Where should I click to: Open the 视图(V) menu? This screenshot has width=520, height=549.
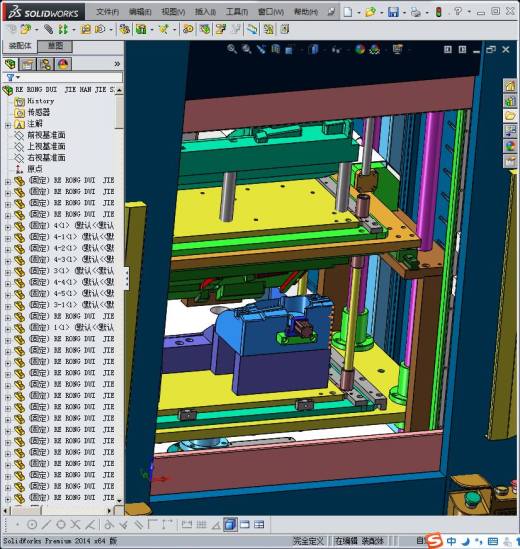pos(173,12)
